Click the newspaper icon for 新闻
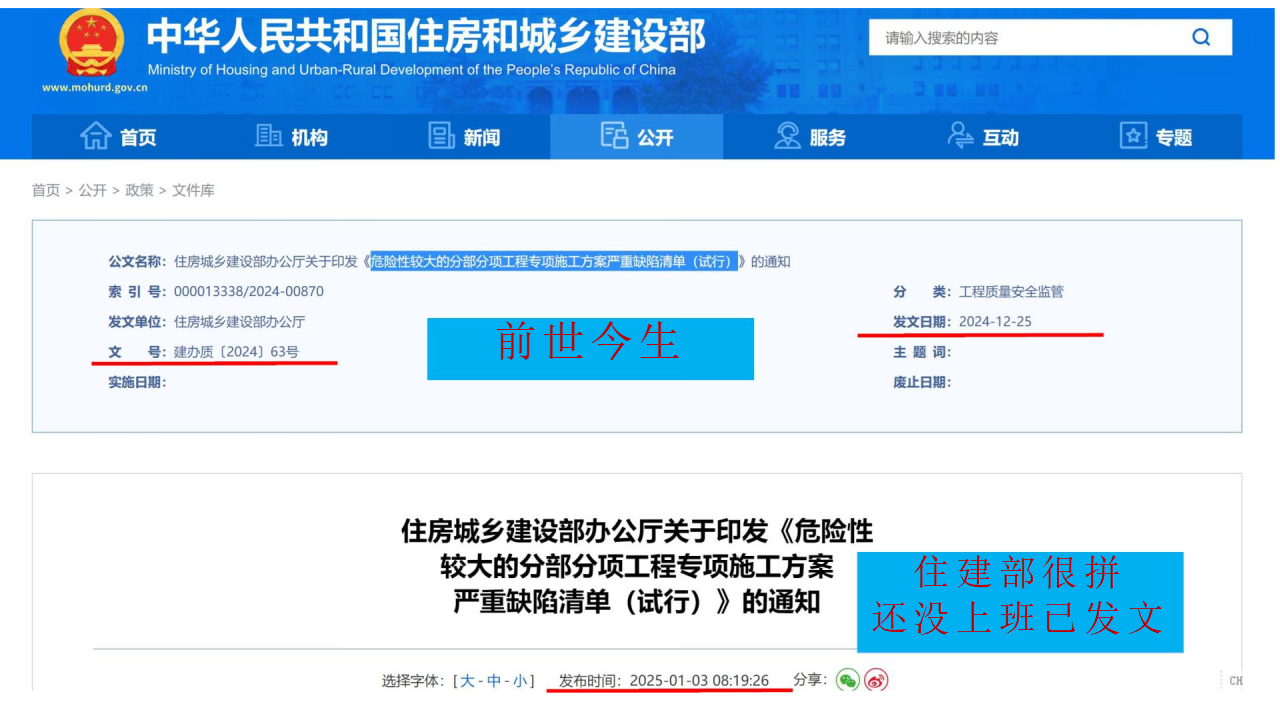Screen dimensions: 1280x720 click(x=442, y=136)
